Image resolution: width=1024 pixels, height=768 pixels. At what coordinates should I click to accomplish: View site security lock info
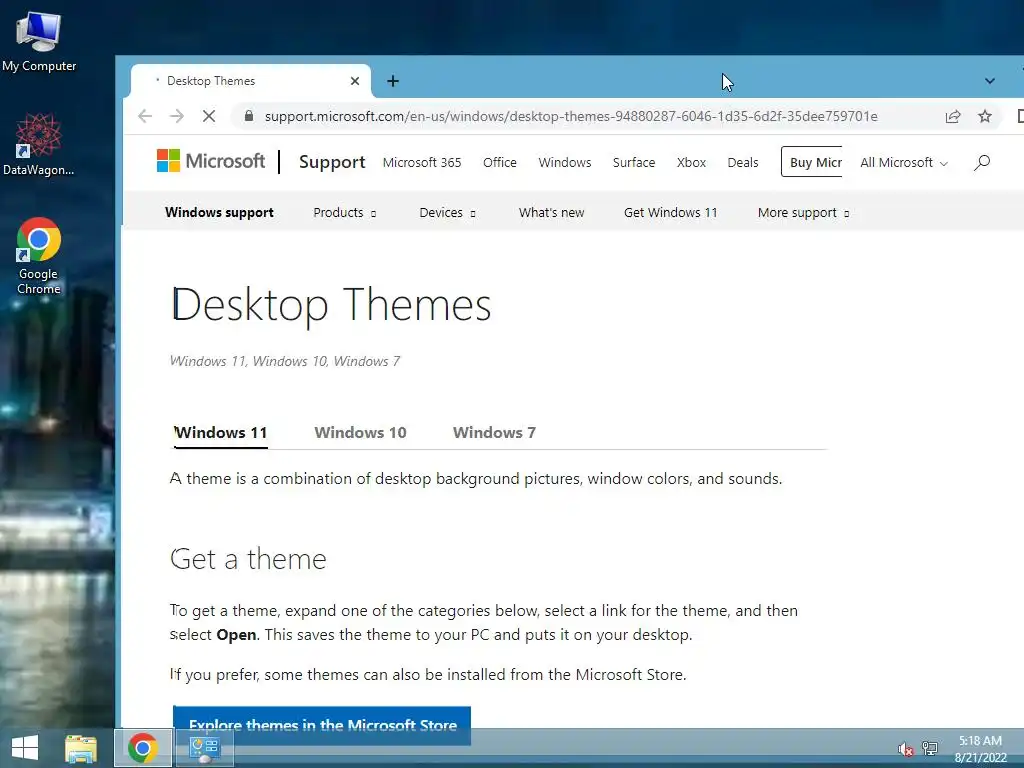(x=248, y=116)
